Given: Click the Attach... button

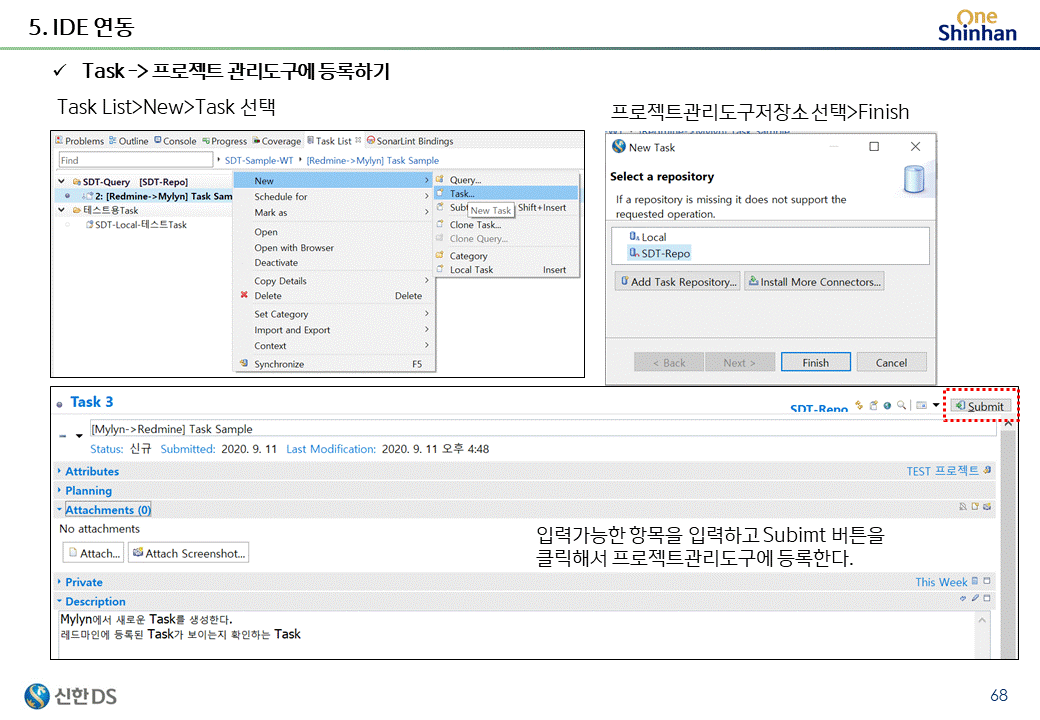Looking at the screenshot, I should tap(93, 553).
